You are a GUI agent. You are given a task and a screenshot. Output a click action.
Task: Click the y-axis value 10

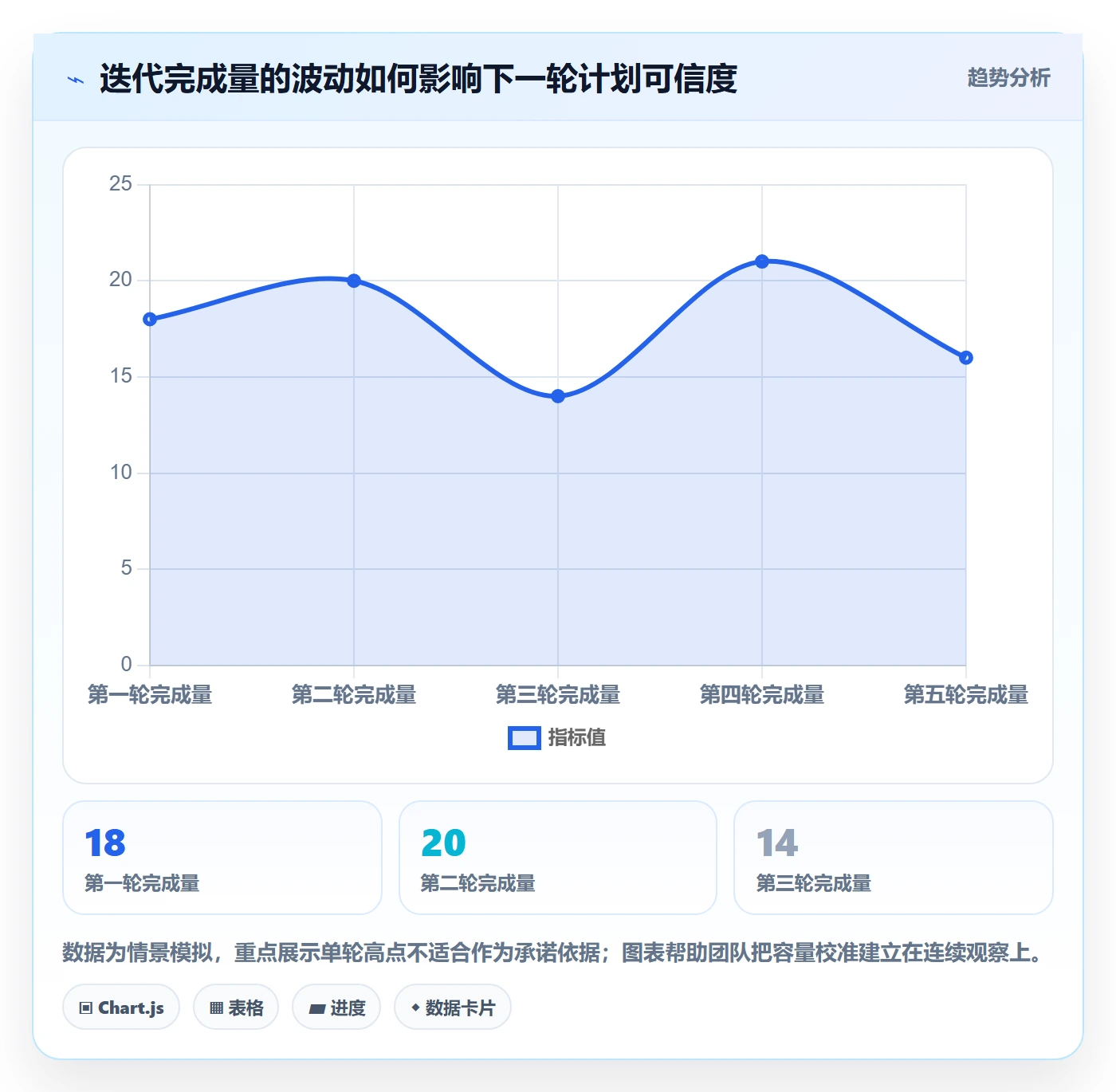120,473
